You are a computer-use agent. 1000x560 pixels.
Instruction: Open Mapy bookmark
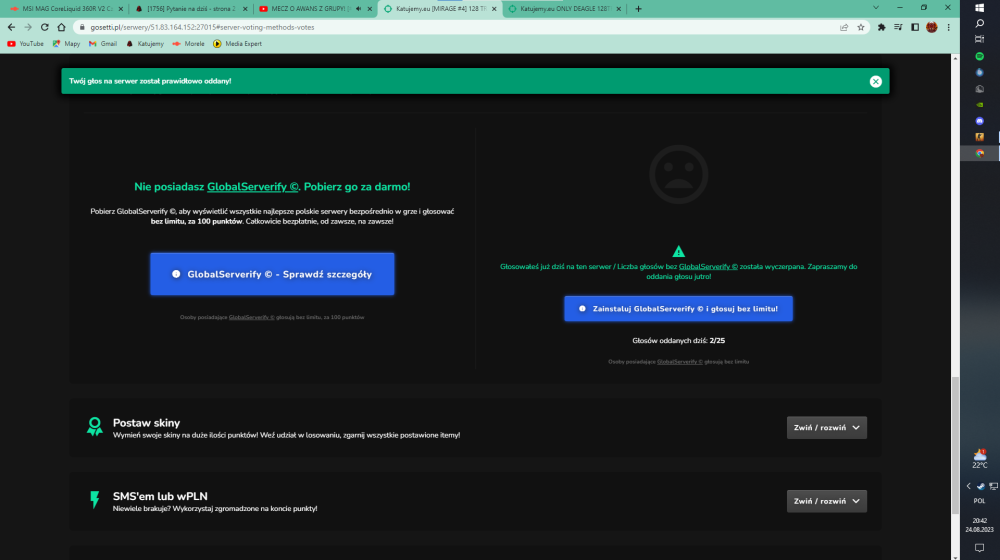point(66,44)
